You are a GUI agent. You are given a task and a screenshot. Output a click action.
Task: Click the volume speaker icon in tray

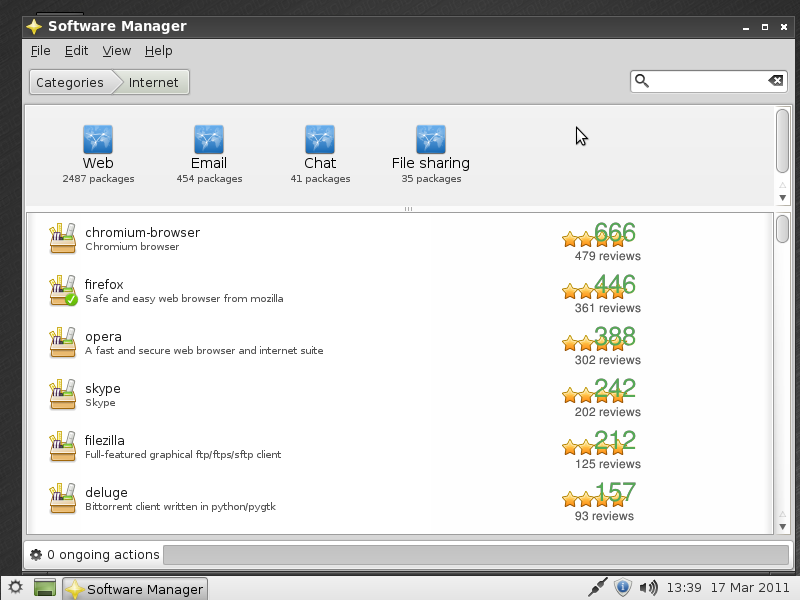pos(648,587)
